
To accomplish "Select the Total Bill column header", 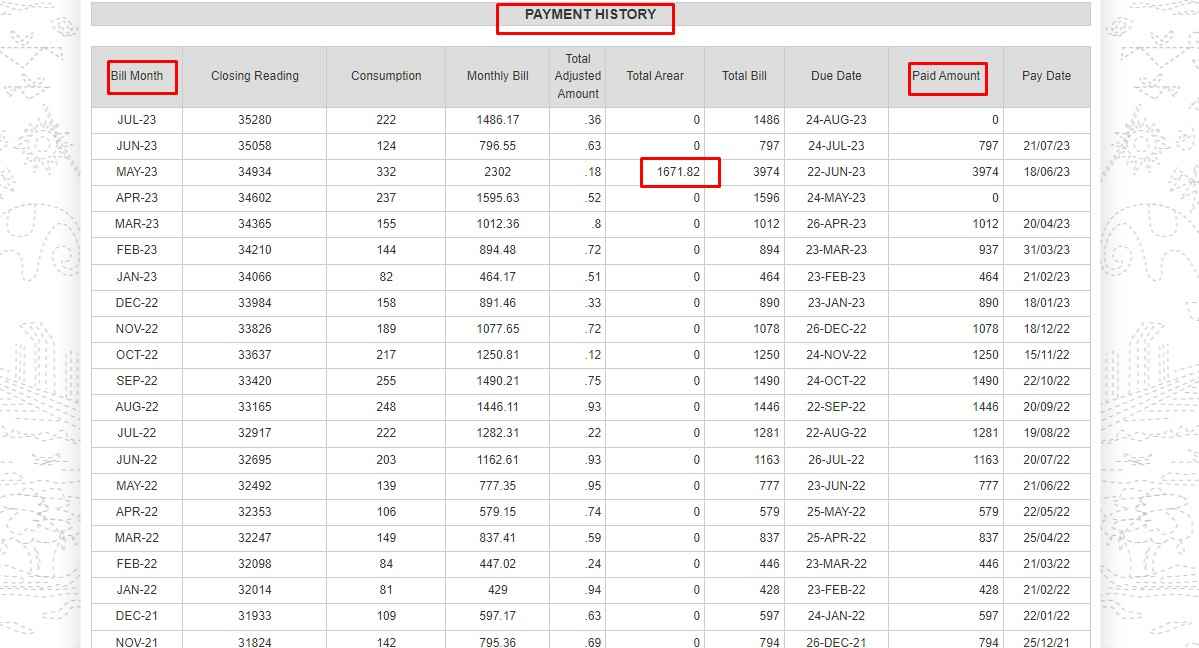I will (744, 76).
